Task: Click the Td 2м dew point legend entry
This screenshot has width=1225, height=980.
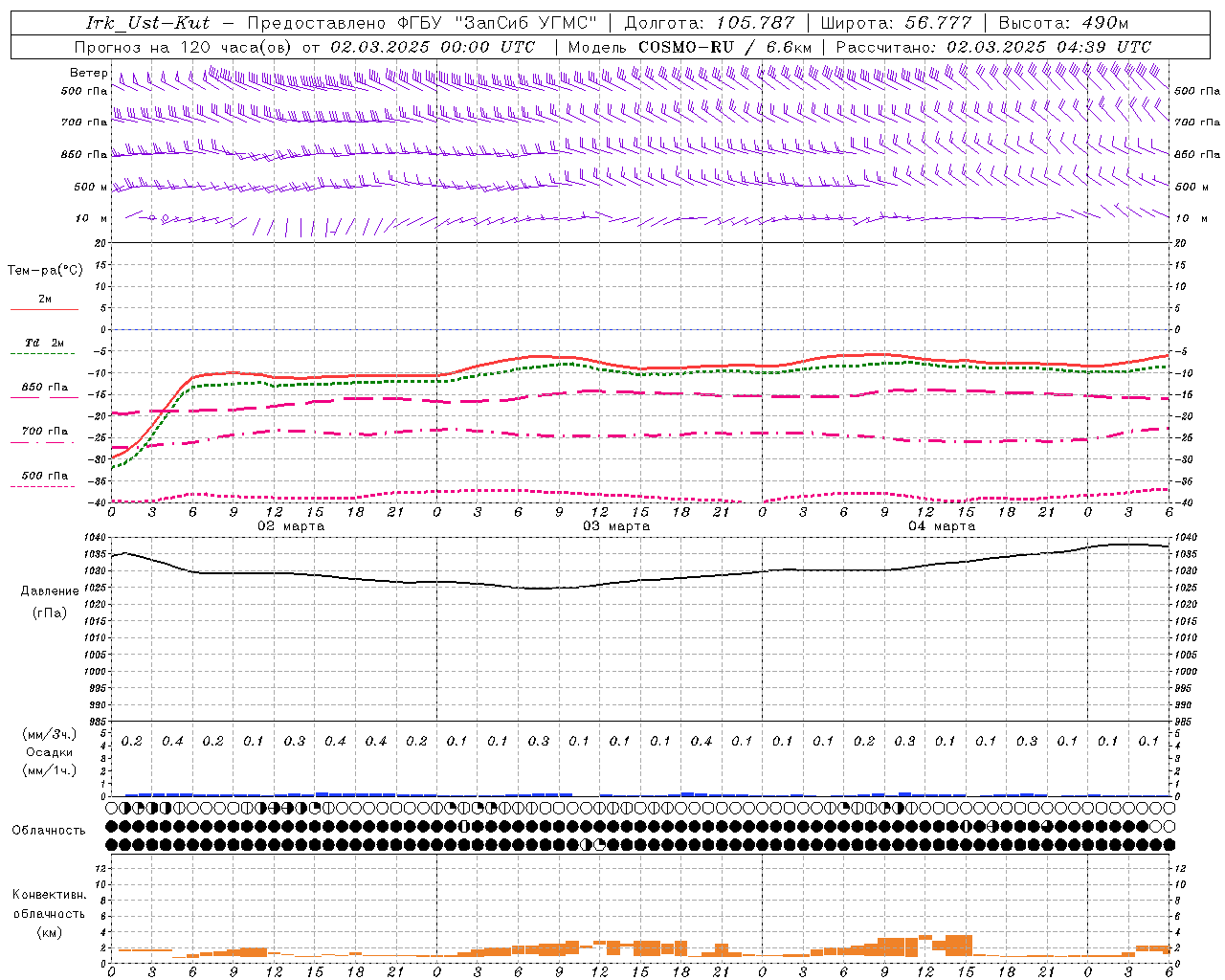Action: [44, 343]
